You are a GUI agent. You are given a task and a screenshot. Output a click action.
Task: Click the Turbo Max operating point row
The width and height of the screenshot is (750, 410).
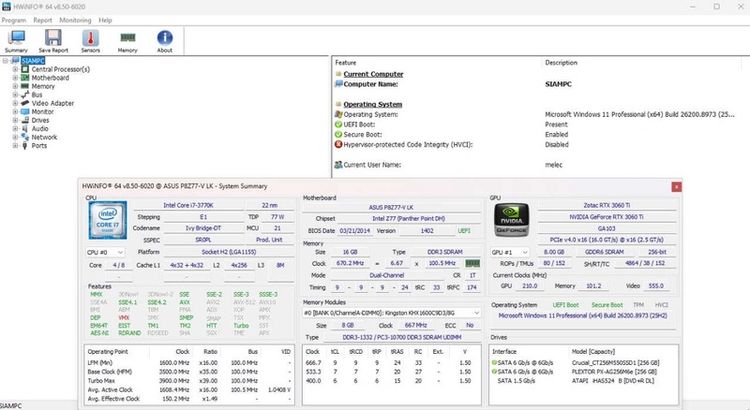[189, 381]
